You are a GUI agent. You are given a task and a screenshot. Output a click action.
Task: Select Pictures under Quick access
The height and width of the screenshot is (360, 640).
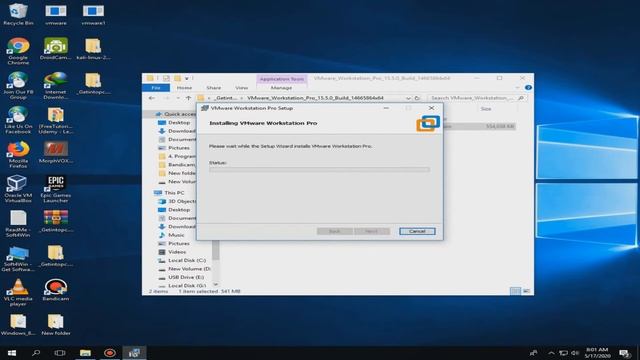point(179,148)
